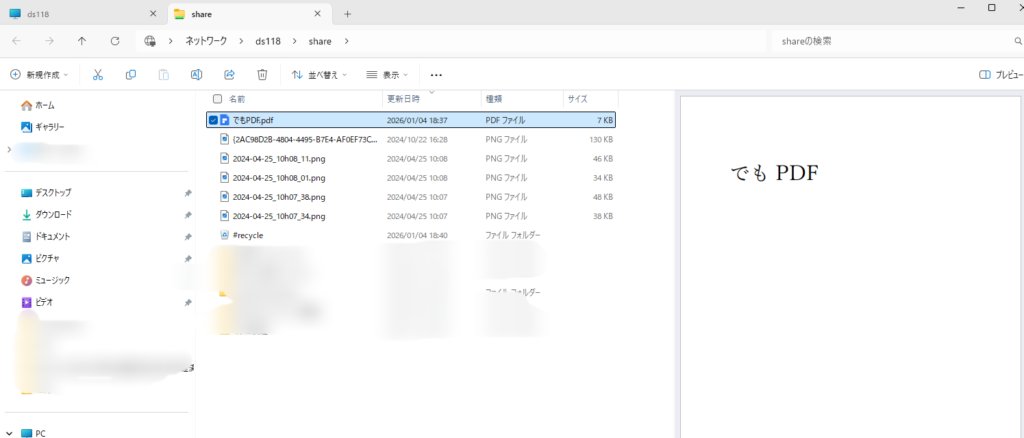Click ds118 breadcrumb in address bar
Screen dimensions: 1024x438
click(268, 41)
